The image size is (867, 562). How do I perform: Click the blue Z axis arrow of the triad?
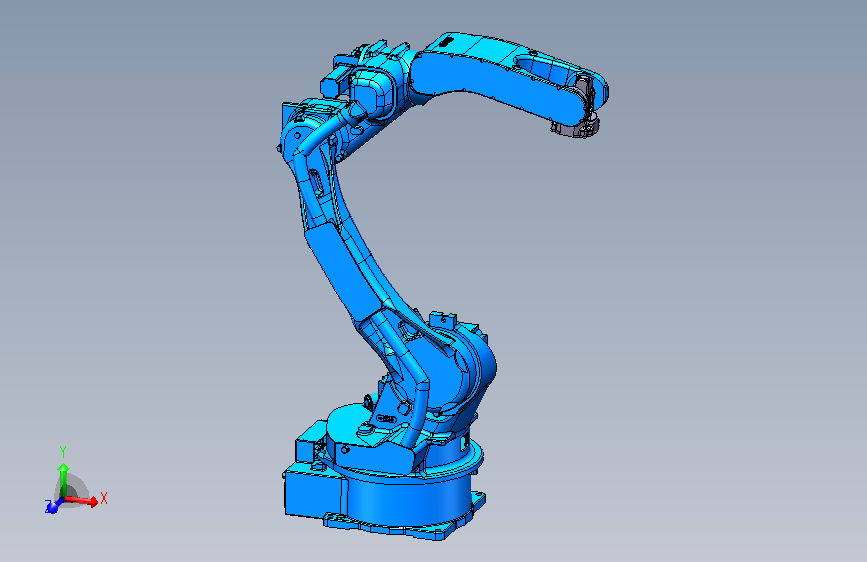pyautogui.click(x=54, y=506)
